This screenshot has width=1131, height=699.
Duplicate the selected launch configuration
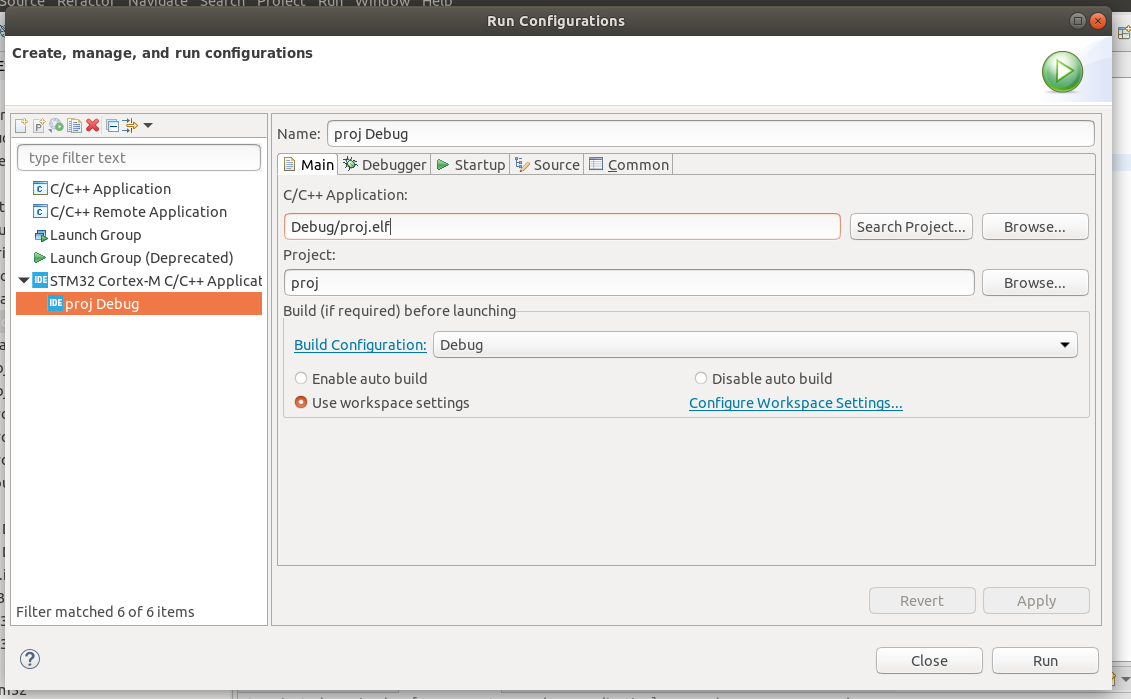pos(74,125)
